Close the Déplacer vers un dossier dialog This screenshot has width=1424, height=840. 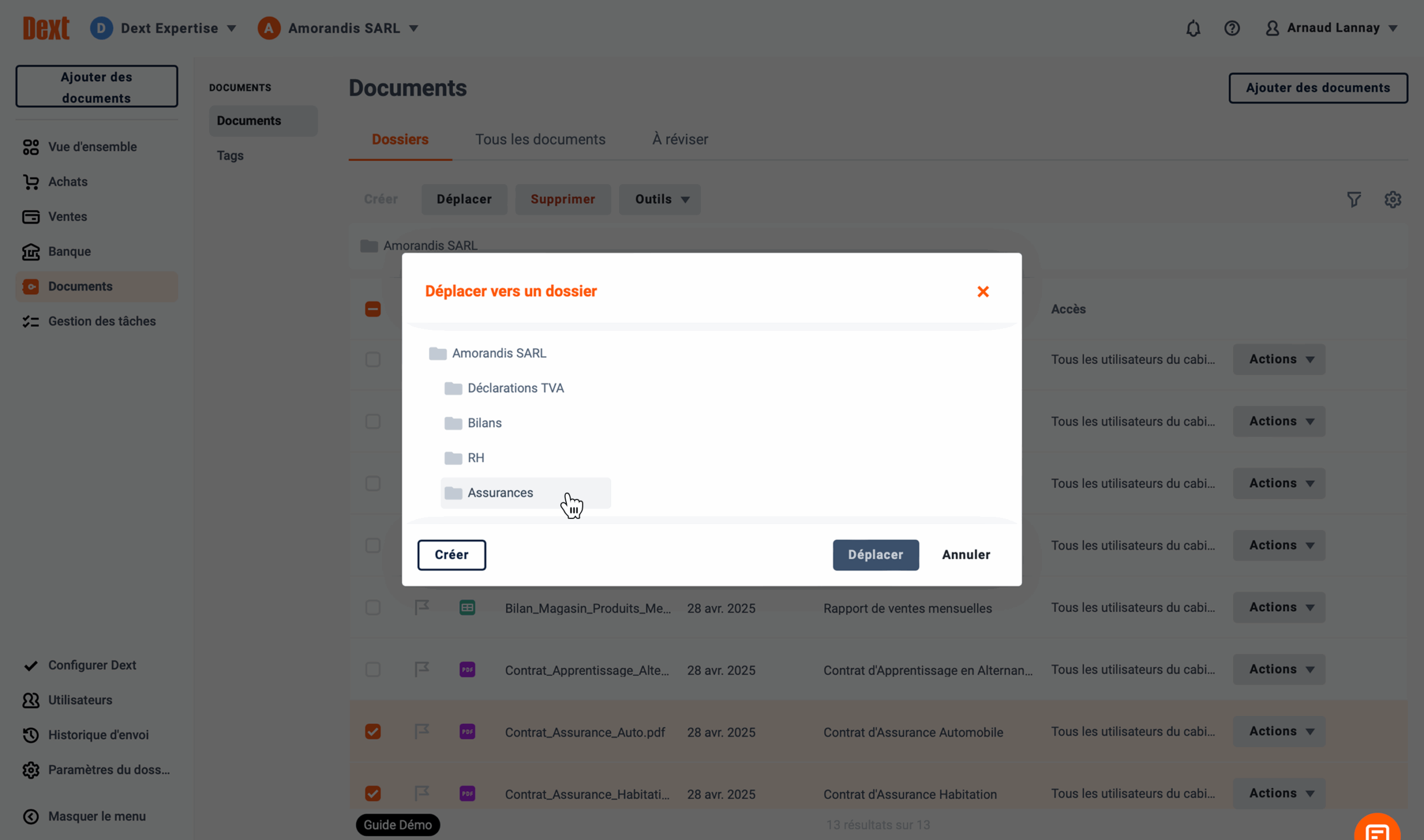point(983,291)
